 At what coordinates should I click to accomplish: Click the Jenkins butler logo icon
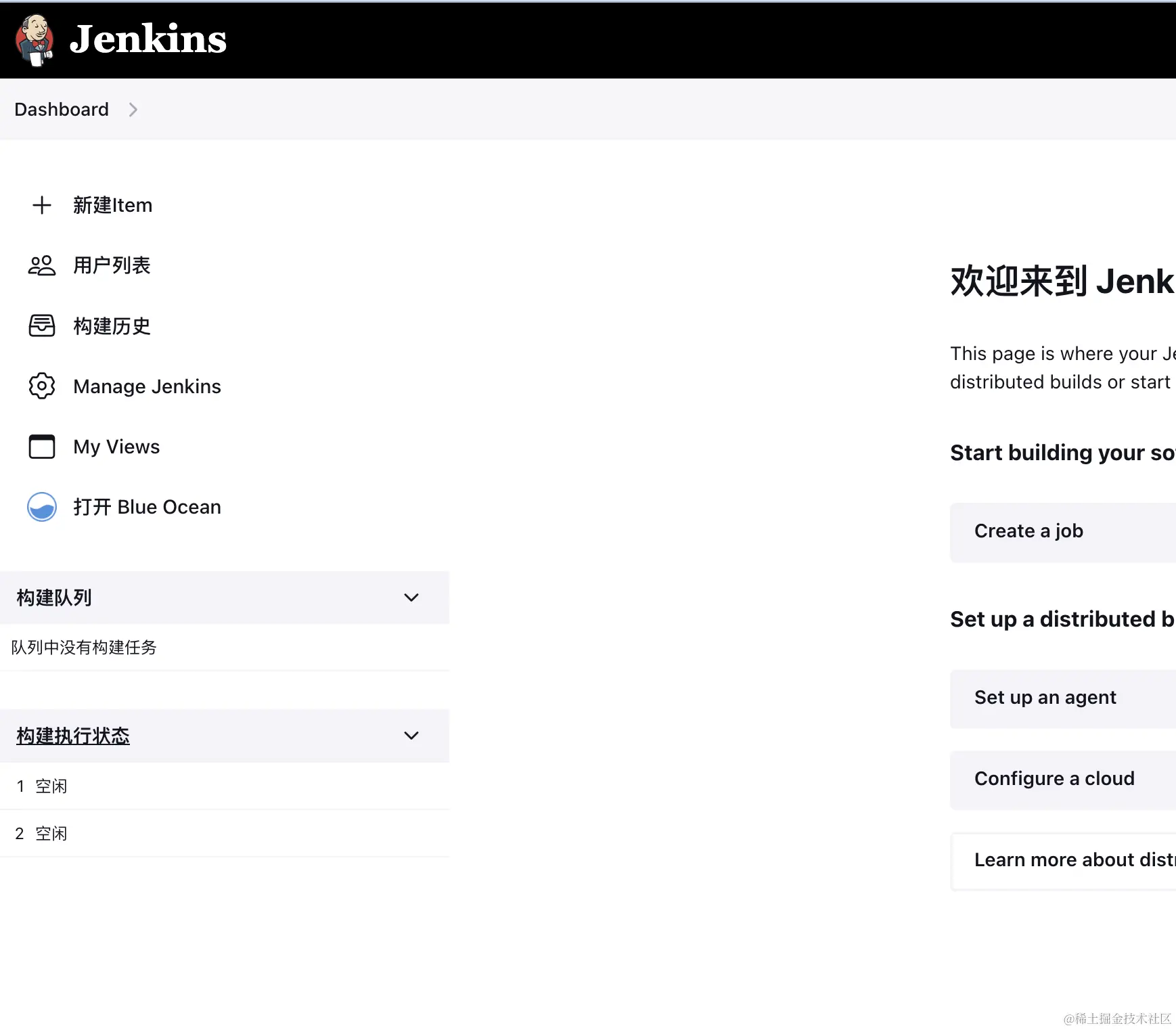(x=35, y=40)
